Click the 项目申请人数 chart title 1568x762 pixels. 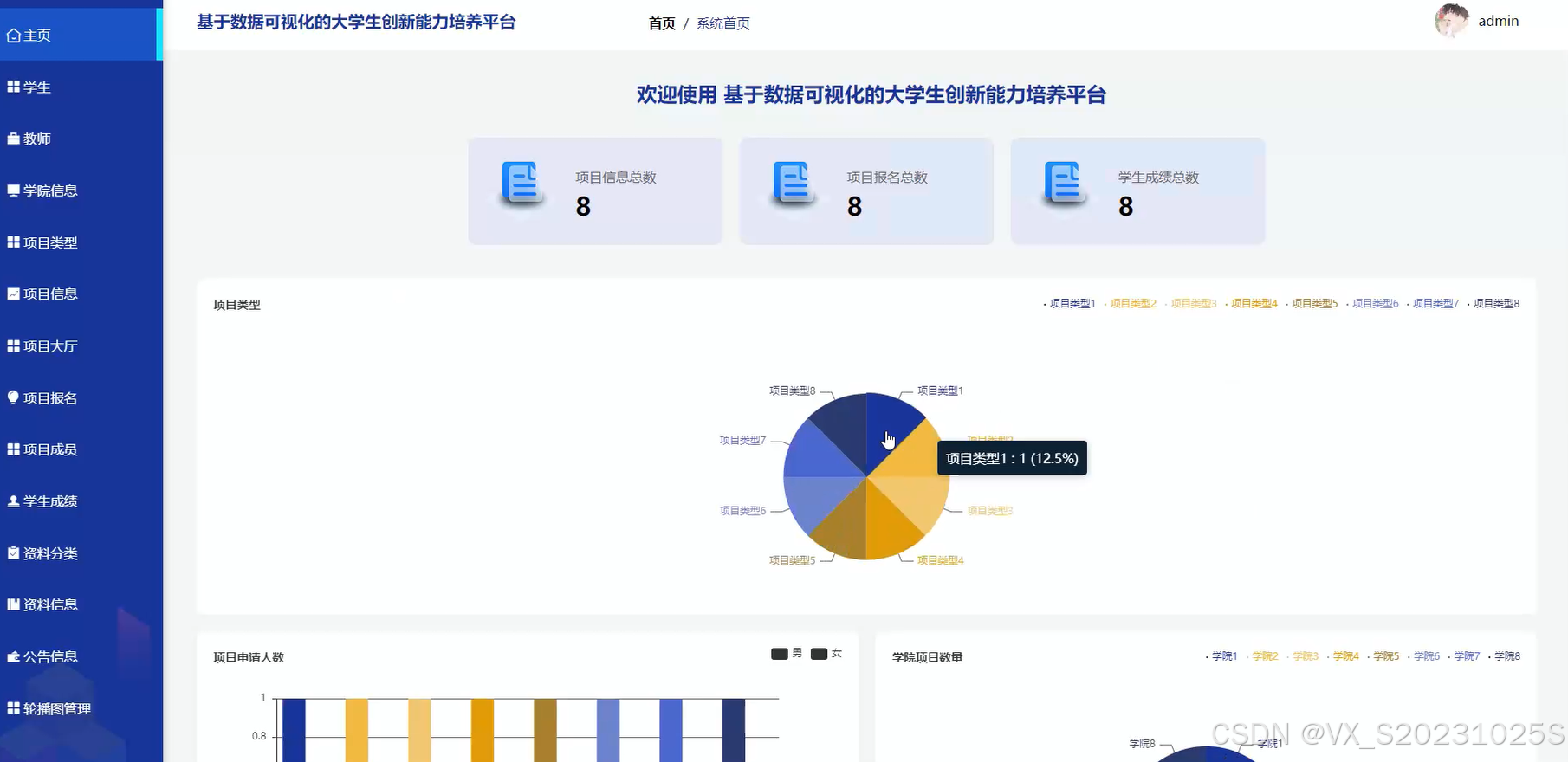(249, 657)
